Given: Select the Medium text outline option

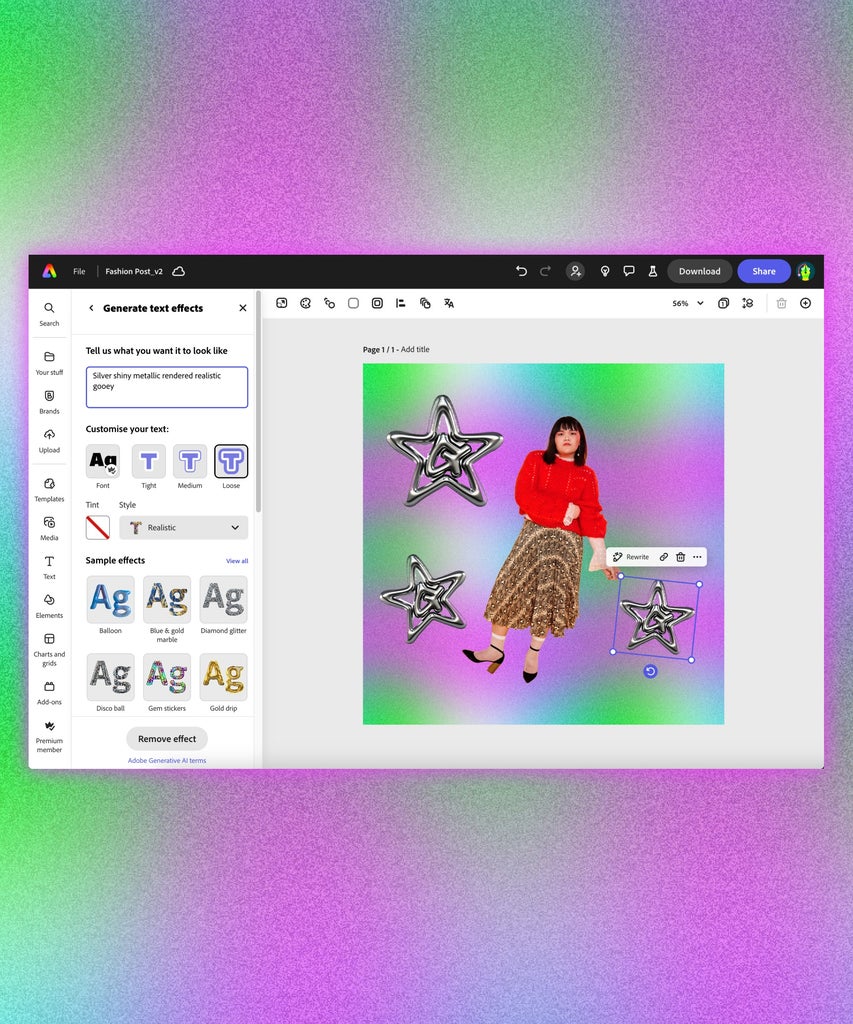Looking at the screenshot, I should pyautogui.click(x=190, y=462).
